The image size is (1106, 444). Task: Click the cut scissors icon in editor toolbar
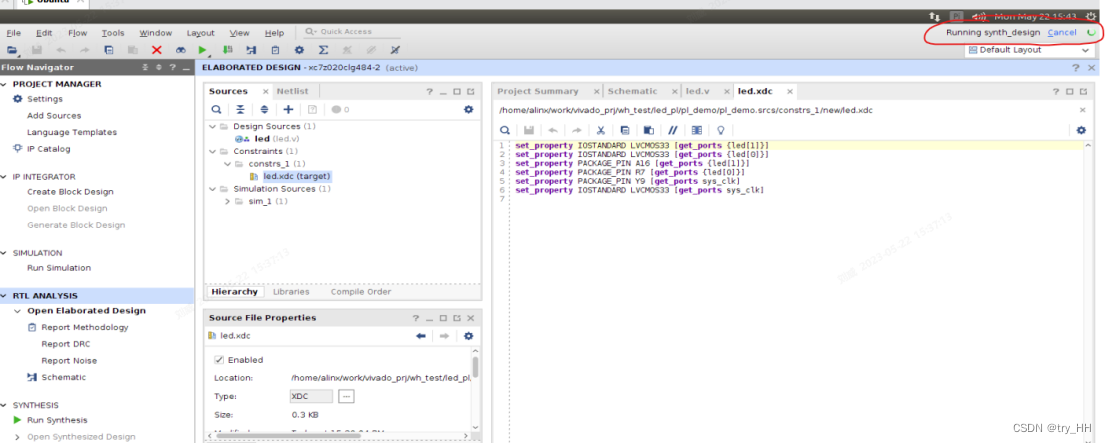(601, 131)
